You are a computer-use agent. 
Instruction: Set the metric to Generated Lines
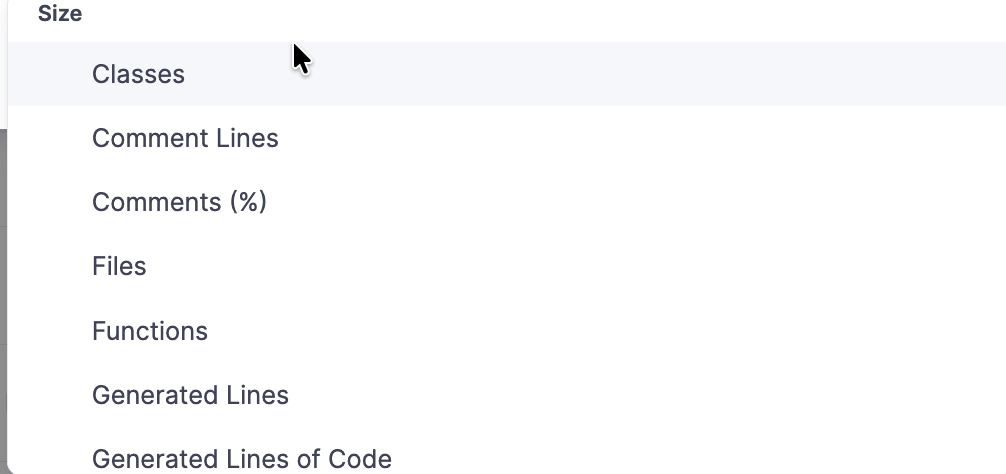190,395
